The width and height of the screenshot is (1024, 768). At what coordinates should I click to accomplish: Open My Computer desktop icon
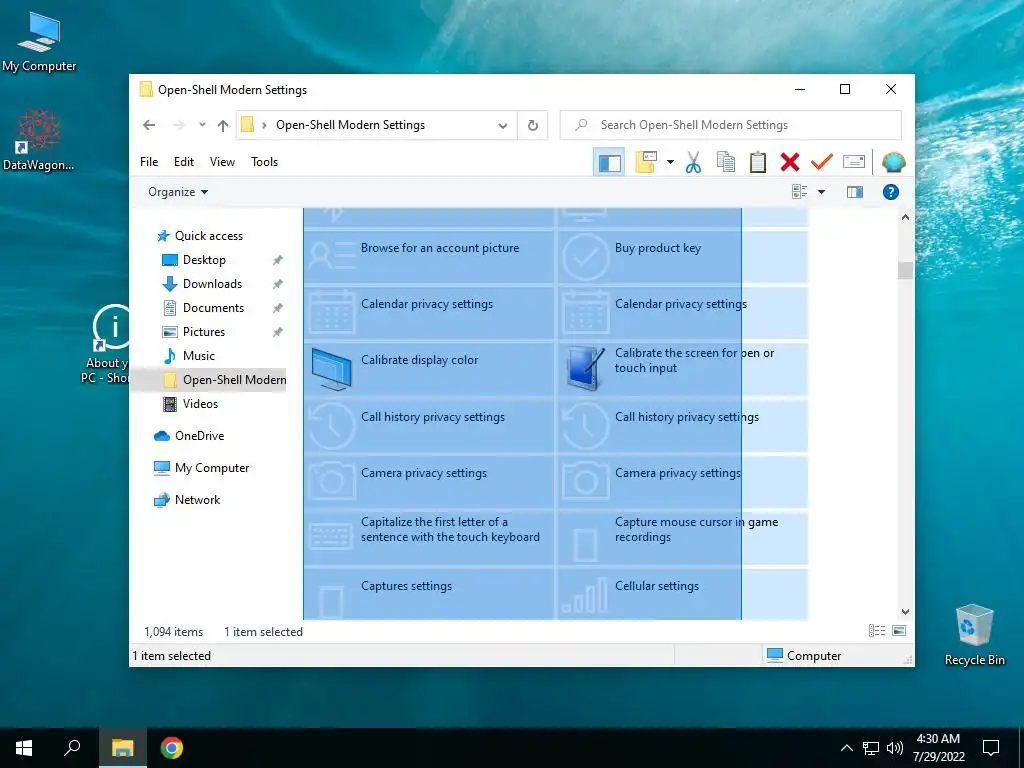pyautogui.click(x=39, y=42)
